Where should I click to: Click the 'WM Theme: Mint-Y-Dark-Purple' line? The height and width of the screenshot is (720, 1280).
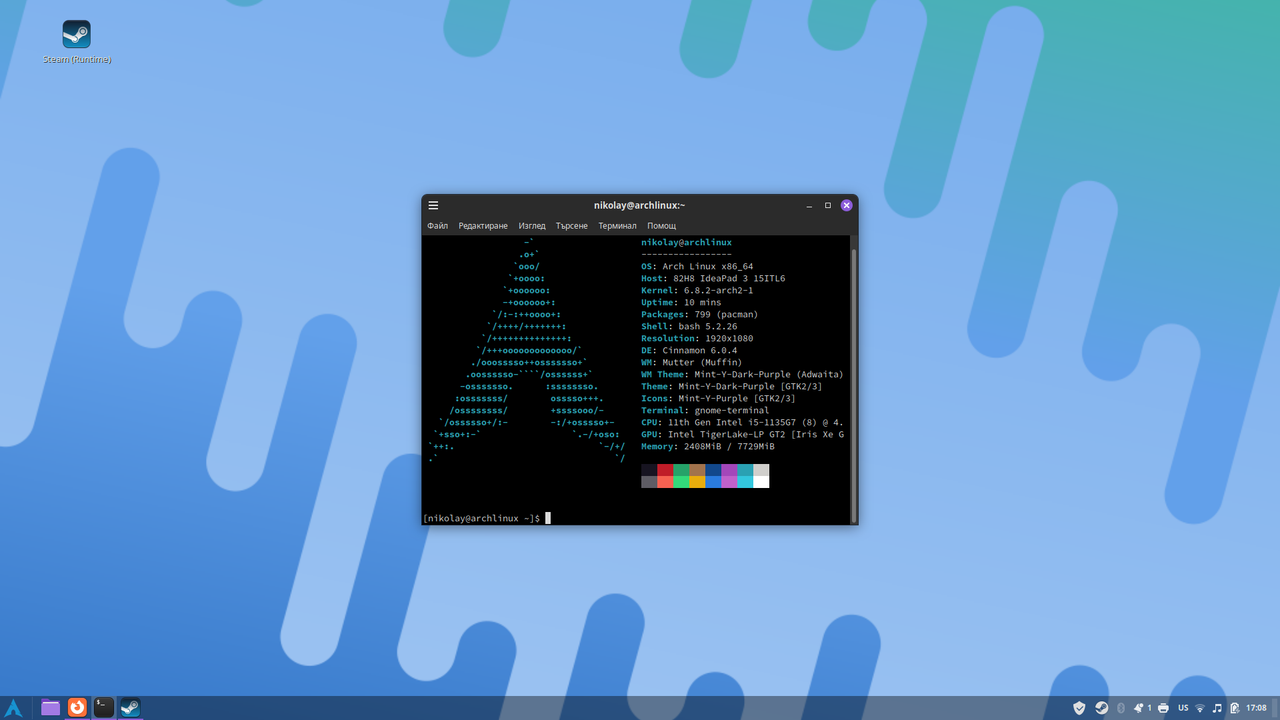pos(742,374)
